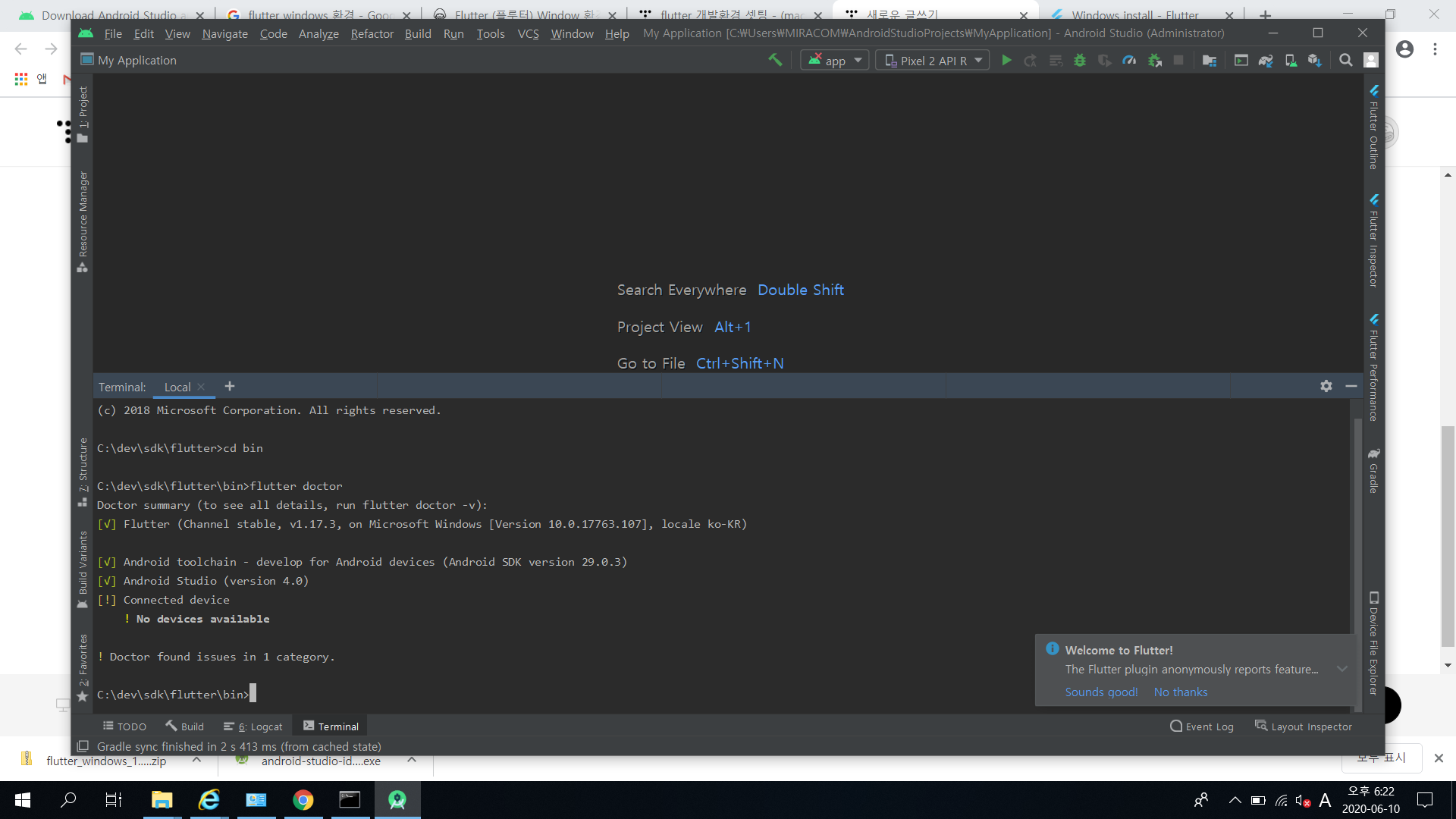Add a new terminal session tab
The image size is (1456, 819).
coord(230,386)
